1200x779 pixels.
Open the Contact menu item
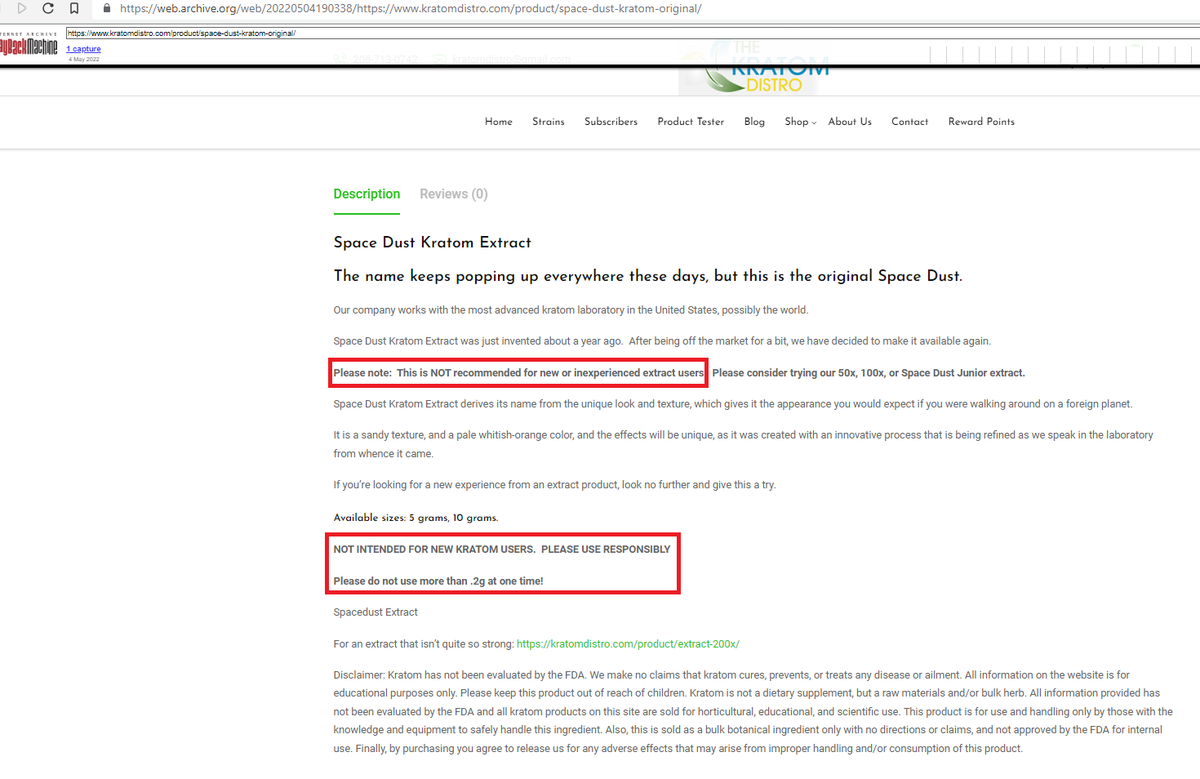click(910, 122)
